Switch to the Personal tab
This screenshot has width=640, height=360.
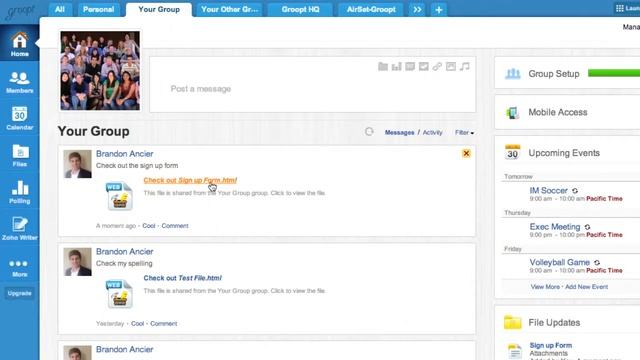point(98,9)
